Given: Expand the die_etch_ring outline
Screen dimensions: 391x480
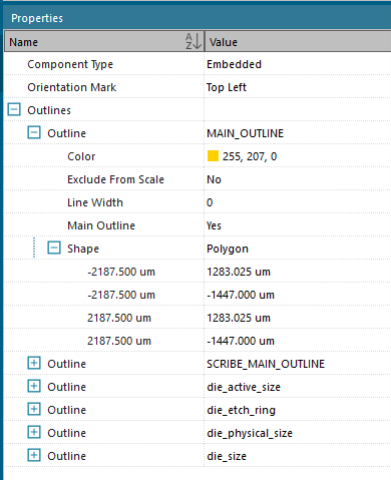Looking at the screenshot, I should click(x=34, y=409).
